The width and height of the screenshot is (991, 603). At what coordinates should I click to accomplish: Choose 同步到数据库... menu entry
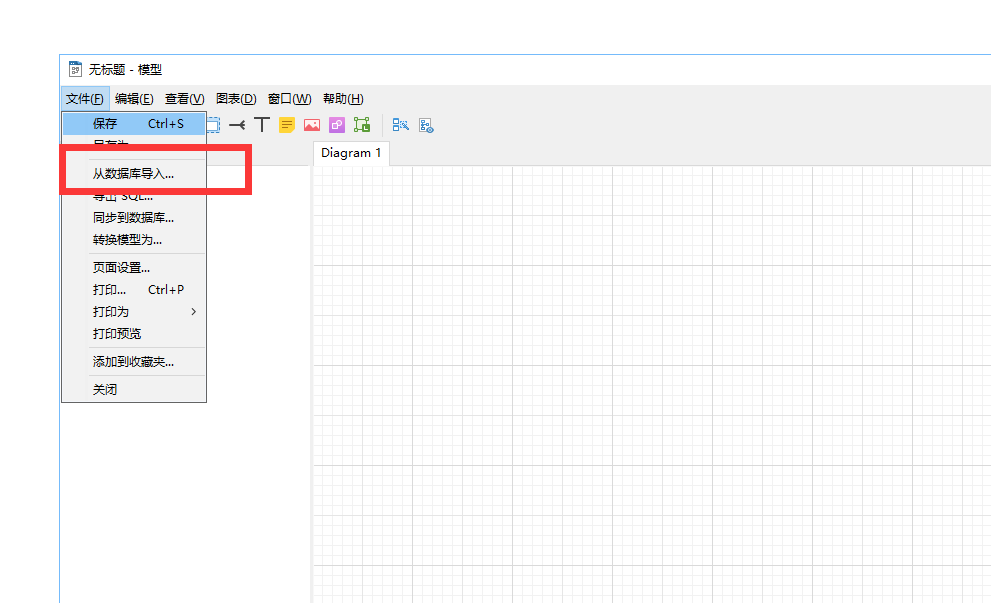(x=134, y=217)
